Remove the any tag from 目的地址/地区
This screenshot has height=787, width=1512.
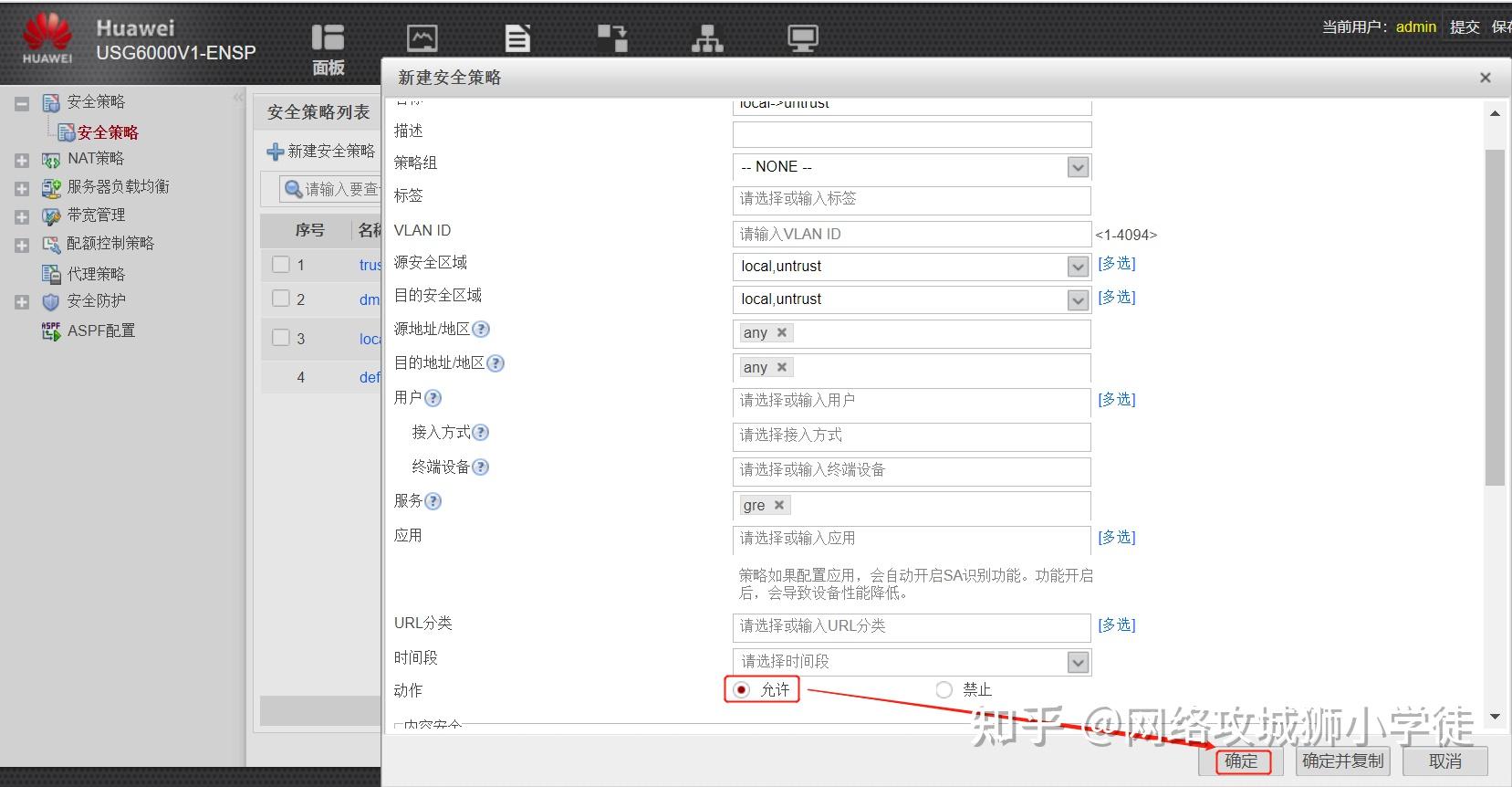point(782,367)
